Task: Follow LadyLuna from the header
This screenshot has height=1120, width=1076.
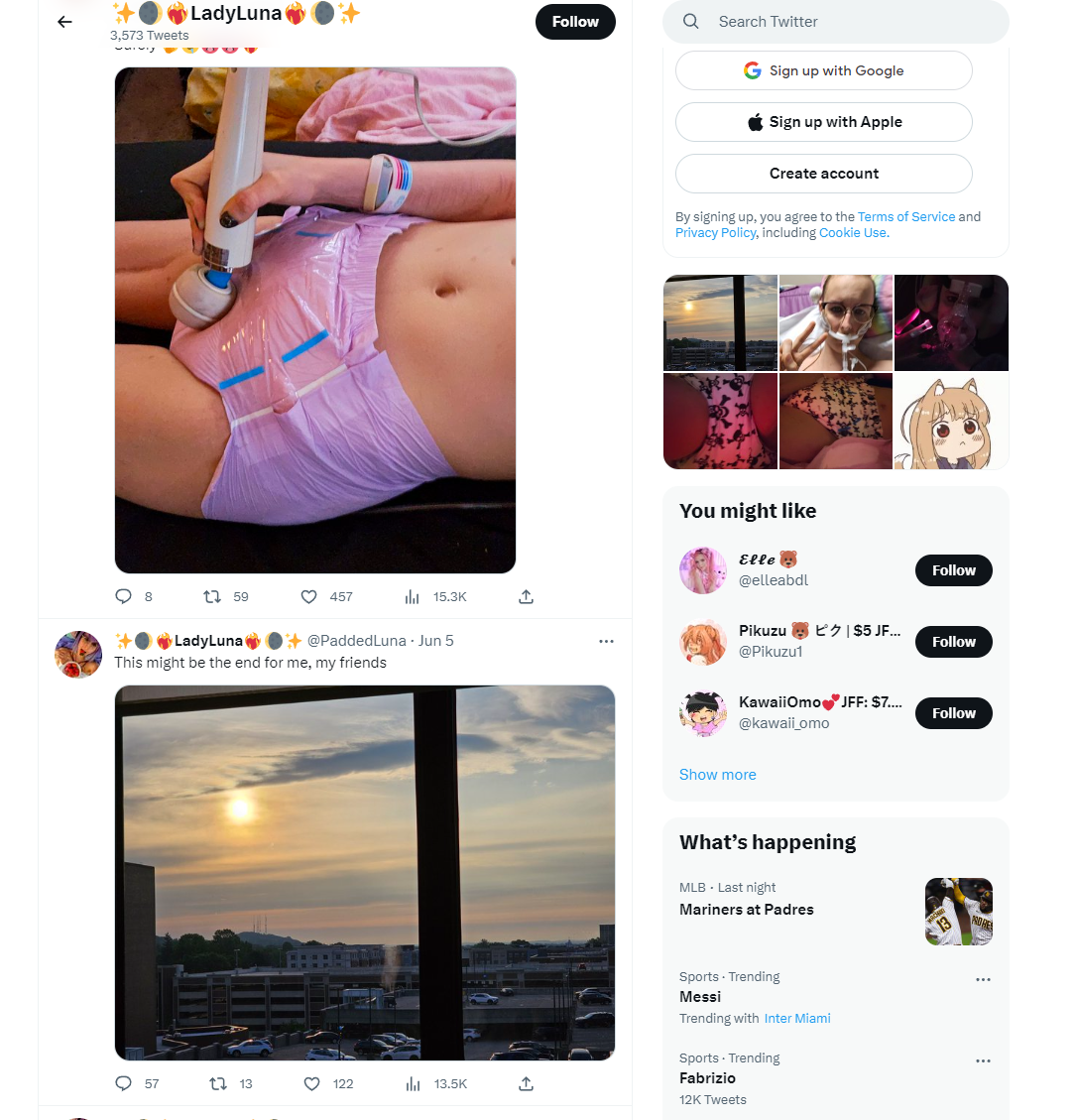Action: [x=575, y=22]
